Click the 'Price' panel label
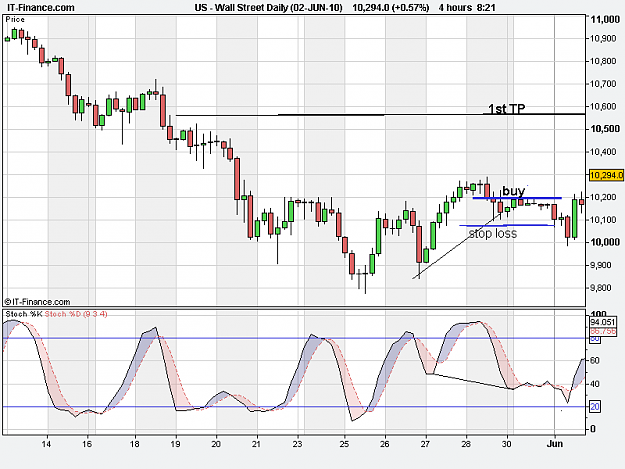 pos(15,20)
